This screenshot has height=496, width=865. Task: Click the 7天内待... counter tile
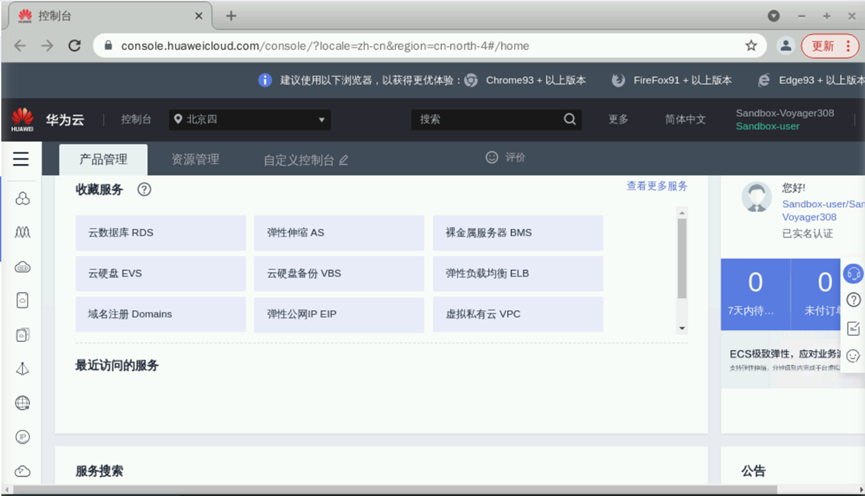coord(755,295)
